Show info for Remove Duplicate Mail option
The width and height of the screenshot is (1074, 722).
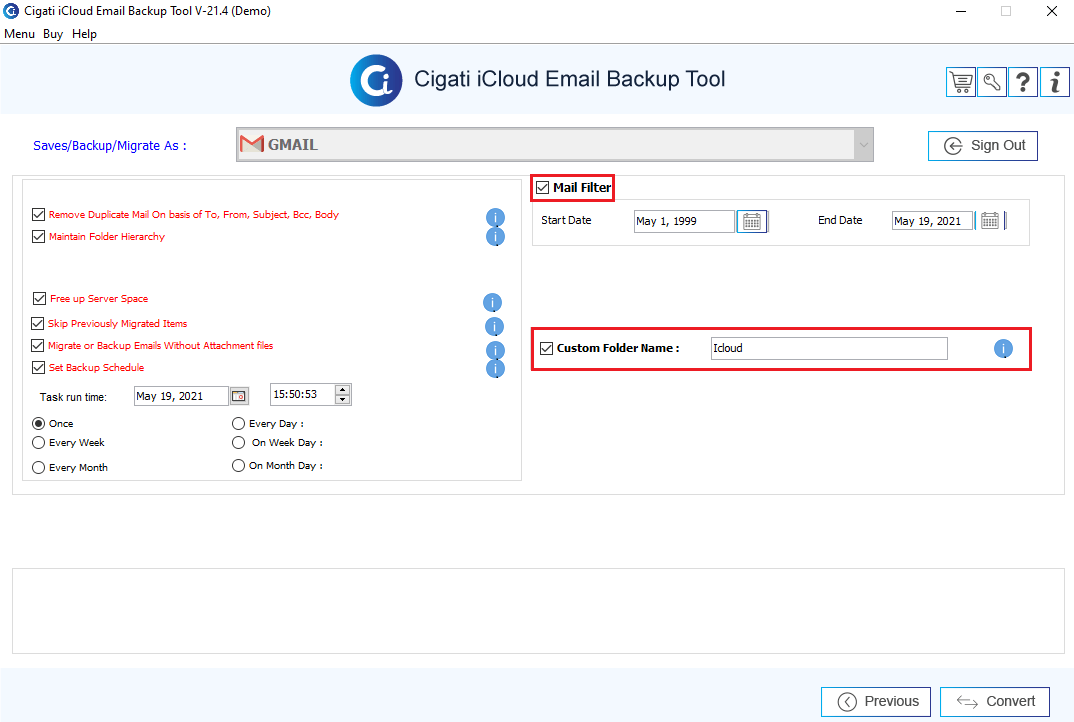495,217
